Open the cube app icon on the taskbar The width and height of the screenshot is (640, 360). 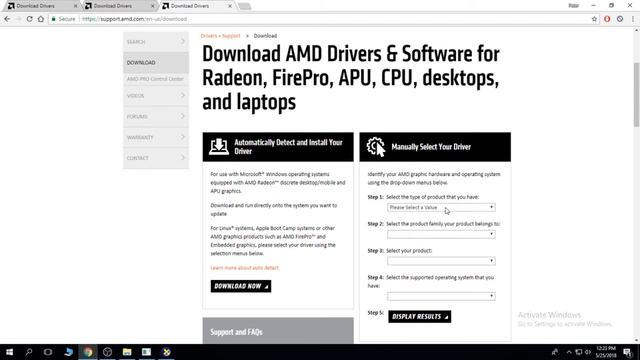[107, 352]
